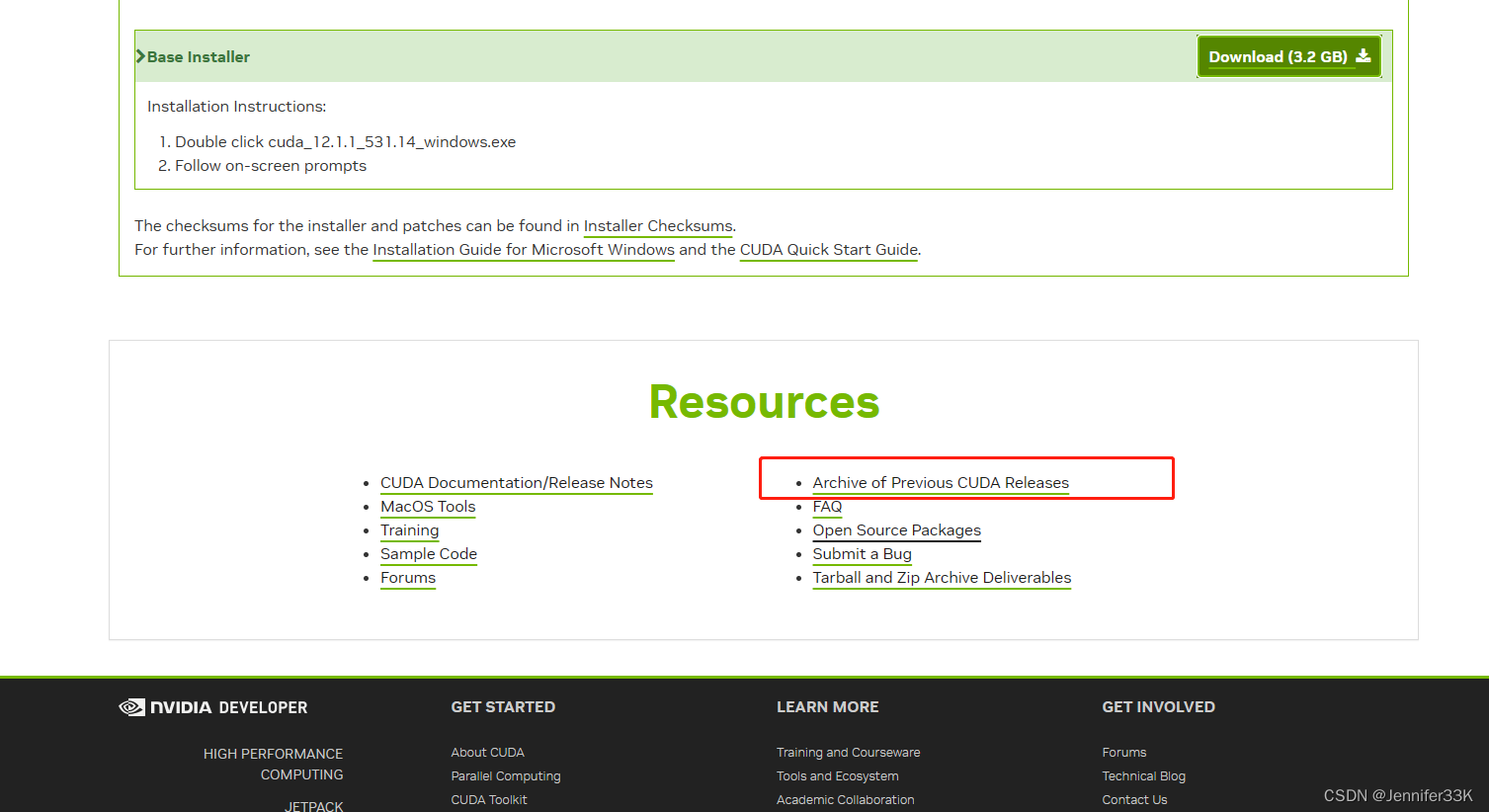
Task: Collapse the Base Installer section chevron
Action: [140, 56]
